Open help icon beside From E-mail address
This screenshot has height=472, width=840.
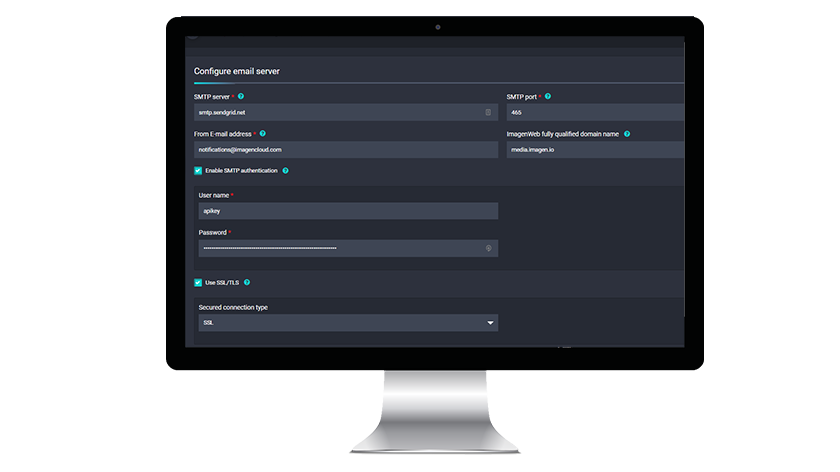262,133
